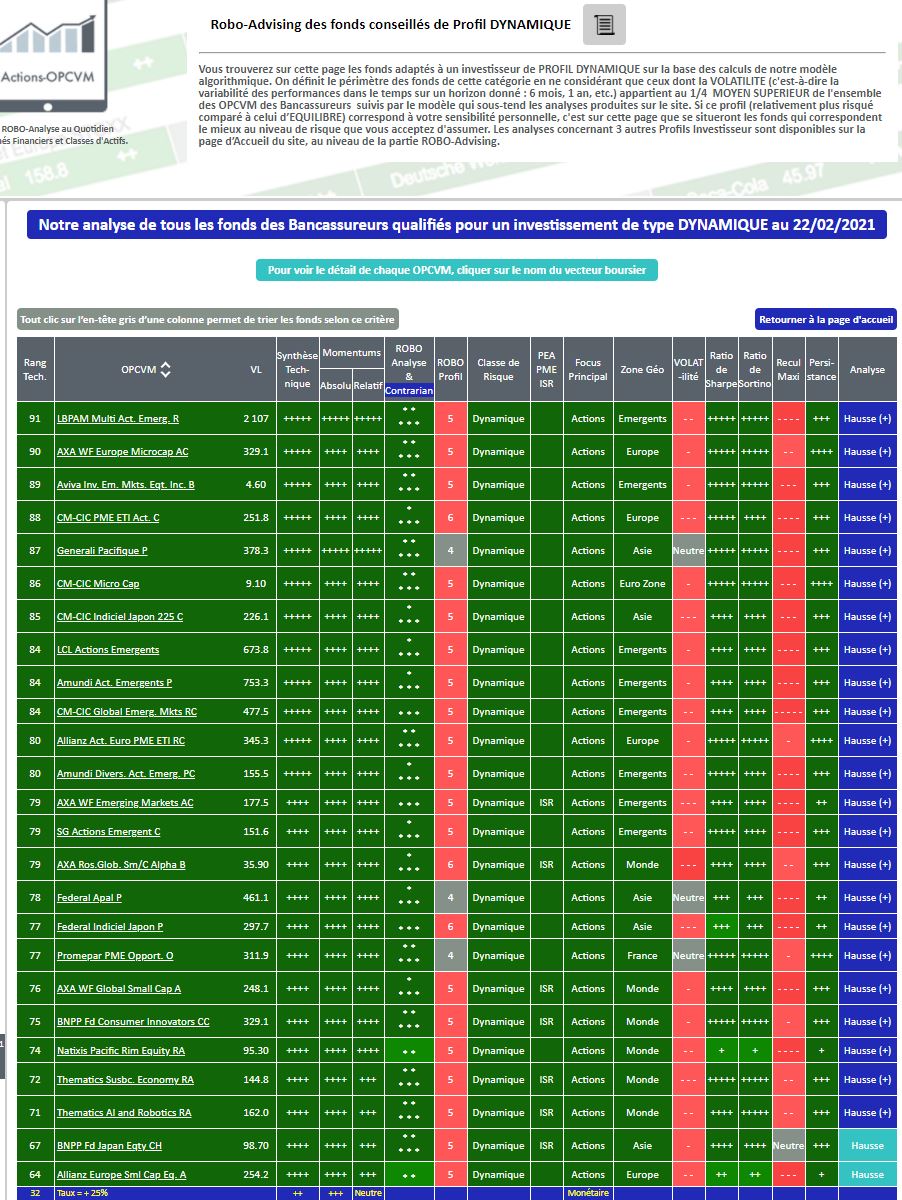Screen dimensions: 902x1200
Task: Open SG Actions Emergent C link
Action: pos(109,832)
